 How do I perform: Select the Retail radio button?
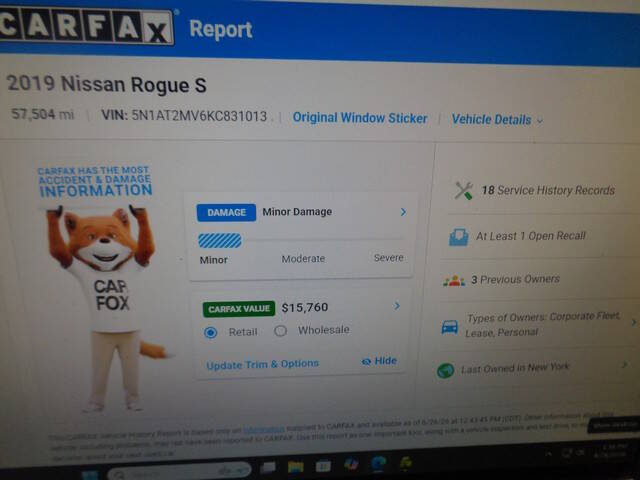click(x=211, y=333)
